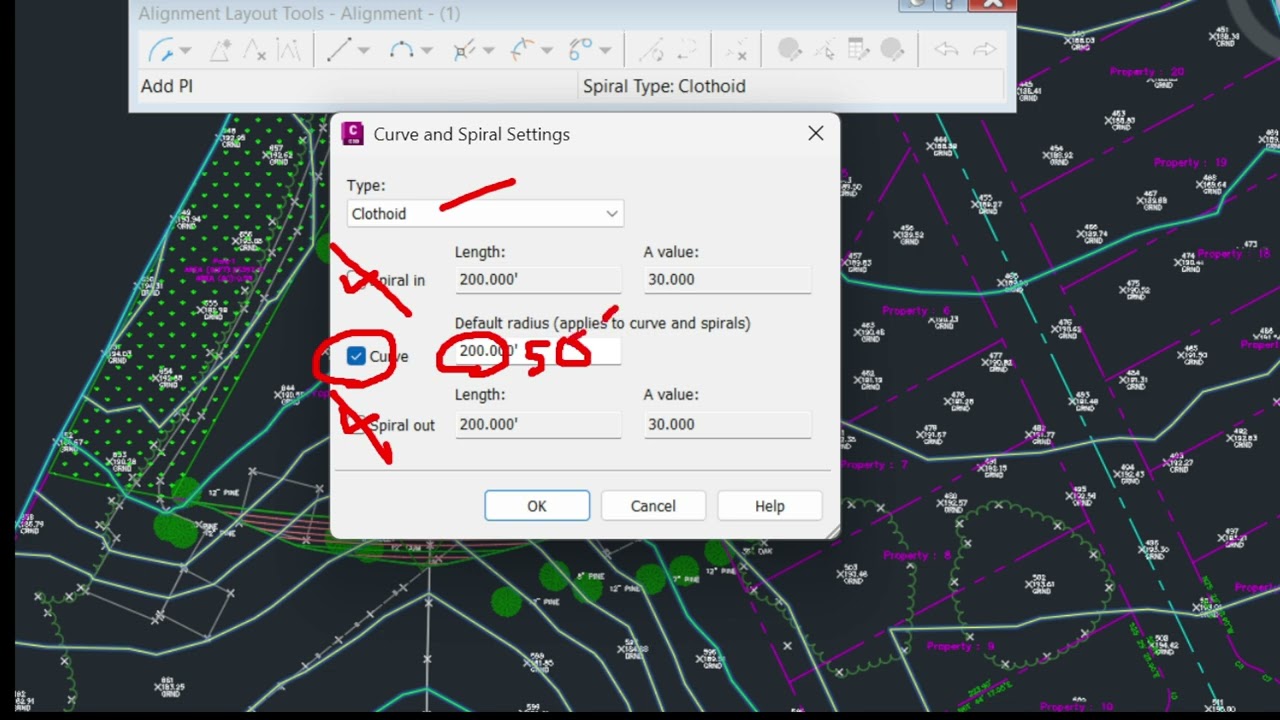Open the spiral Type Clothoid dropdown
The height and width of the screenshot is (720, 1280).
pyautogui.click(x=485, y=213)
